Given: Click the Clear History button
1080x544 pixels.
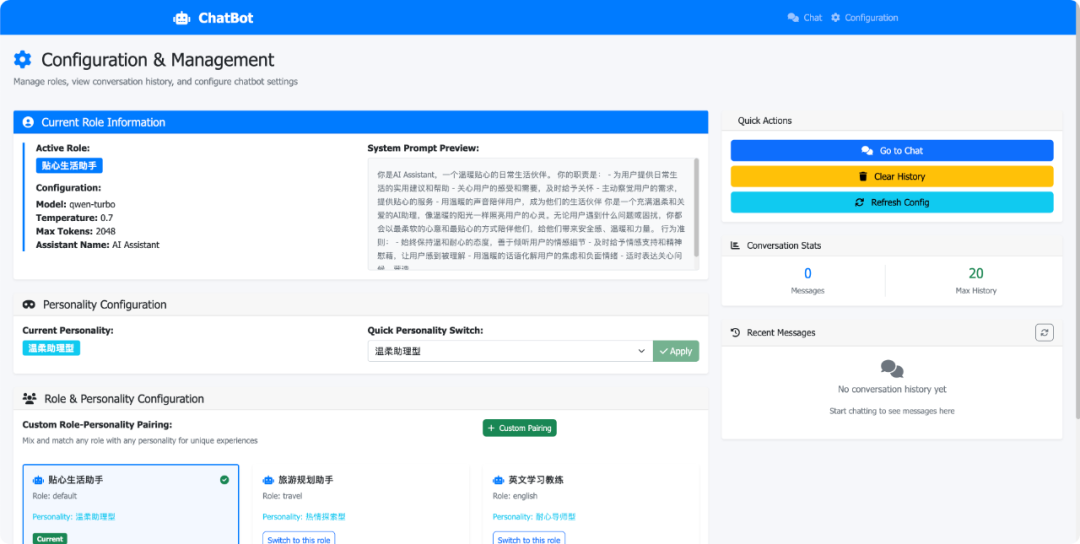Looking at the screenshot, I should click(892, 176).
